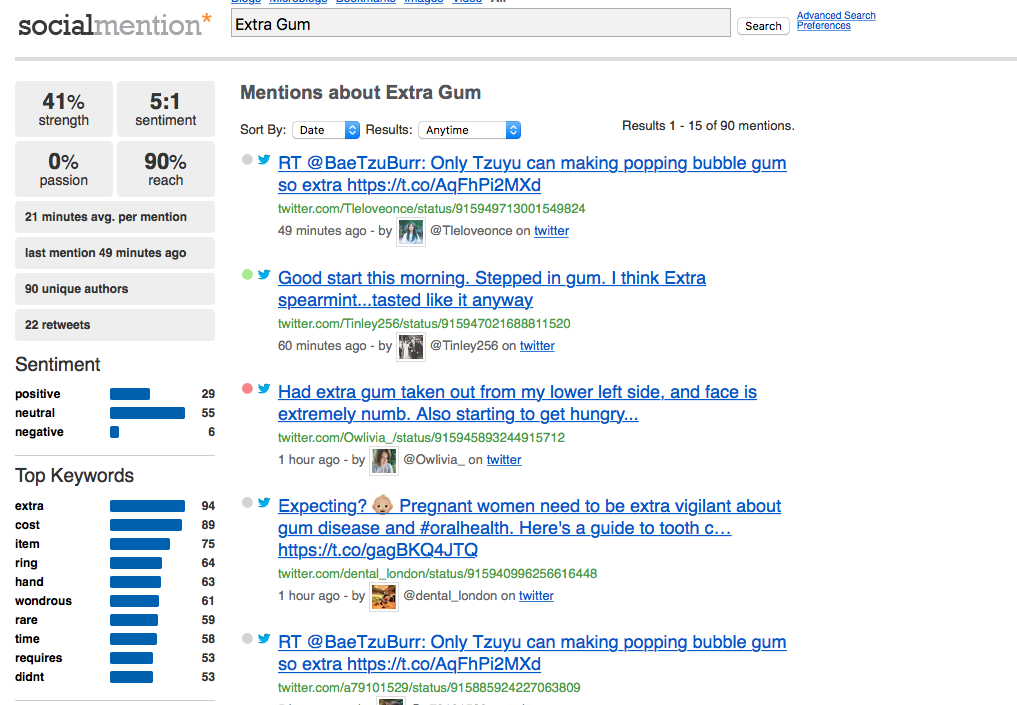Viewport: 1017px width, 705px height.
Task: Click the negative sentiment bar
Action: click(114, 432)
